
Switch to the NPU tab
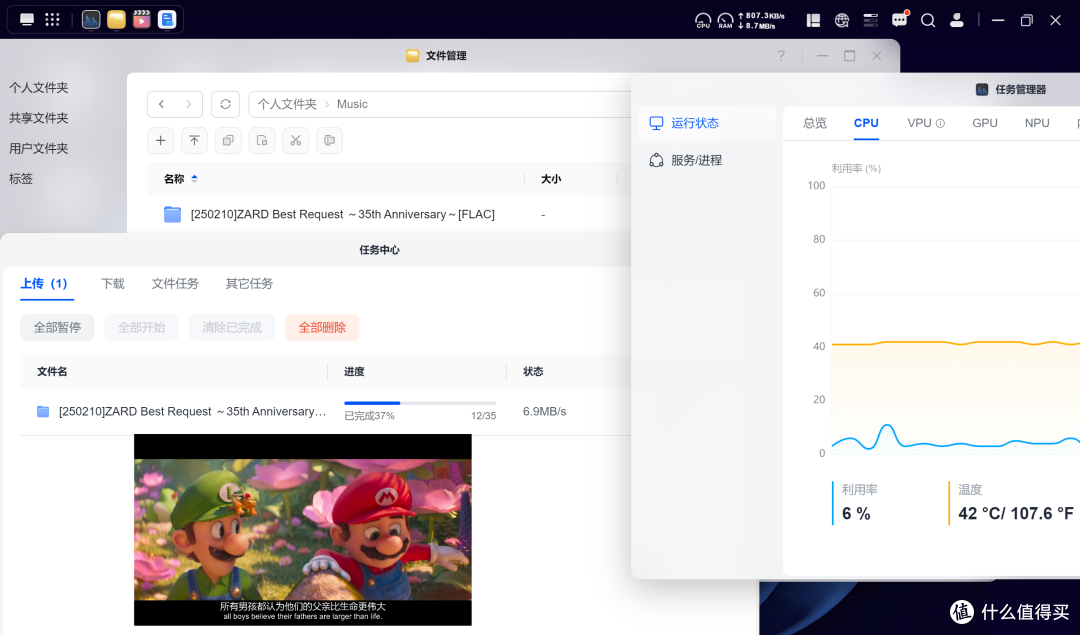click(x=1037, y=123)
